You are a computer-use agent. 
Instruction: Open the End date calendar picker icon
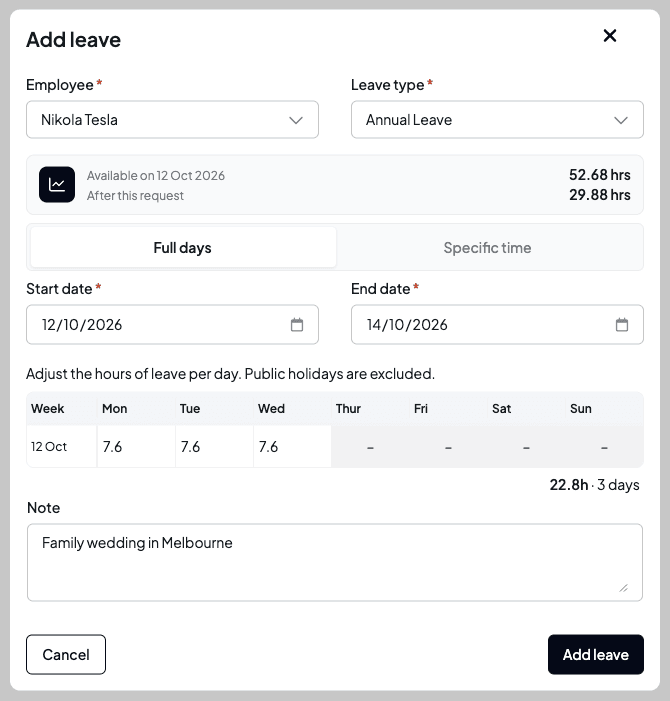tap(622, 325)
